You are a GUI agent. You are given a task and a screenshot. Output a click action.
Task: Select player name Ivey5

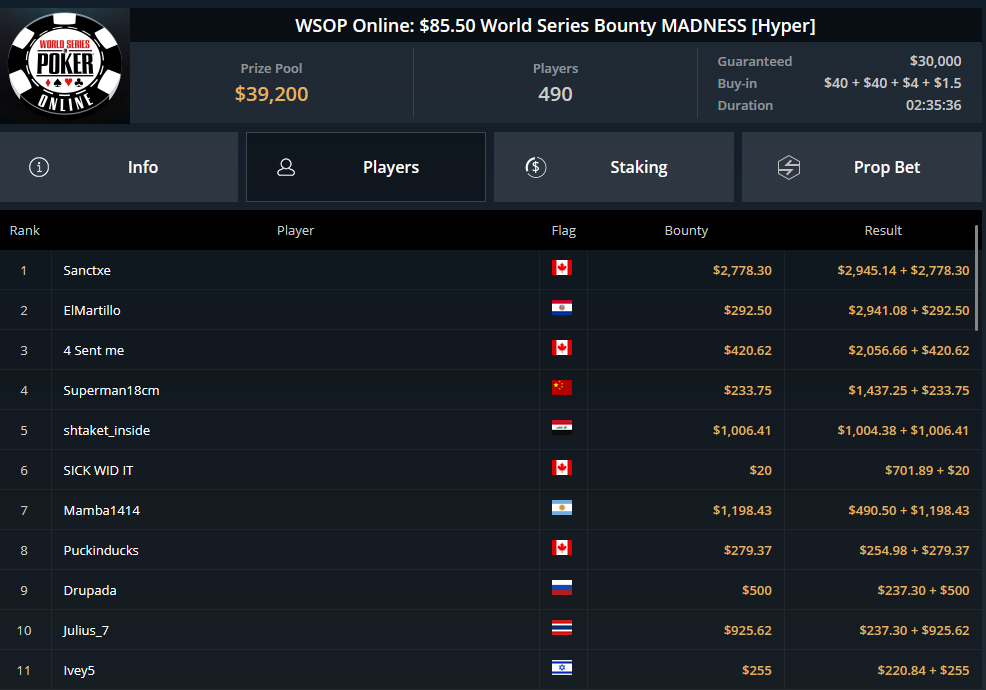pyautogui.click(x=79, y=671)
